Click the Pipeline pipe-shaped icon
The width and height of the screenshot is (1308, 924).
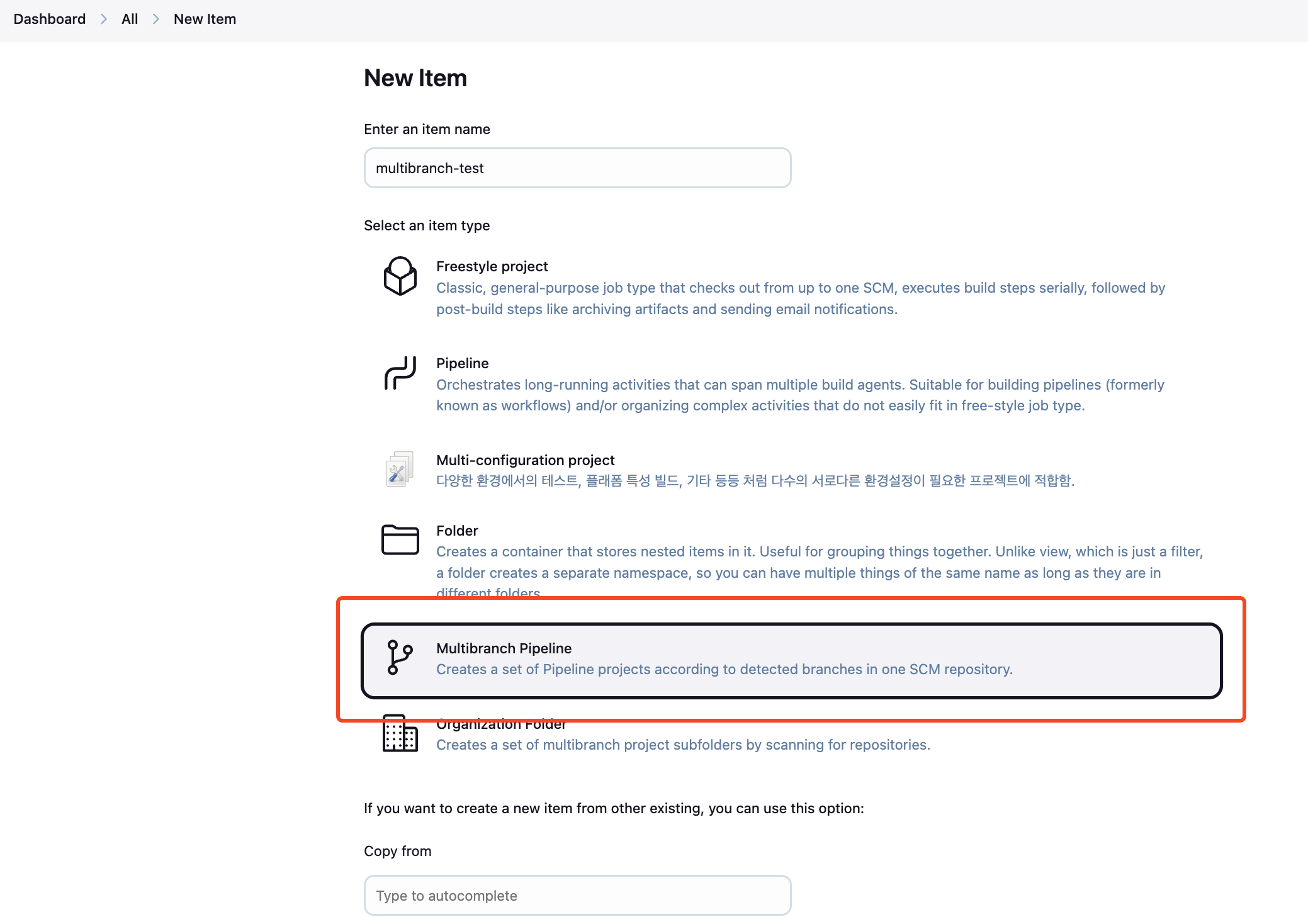click(x=400, y=373)
